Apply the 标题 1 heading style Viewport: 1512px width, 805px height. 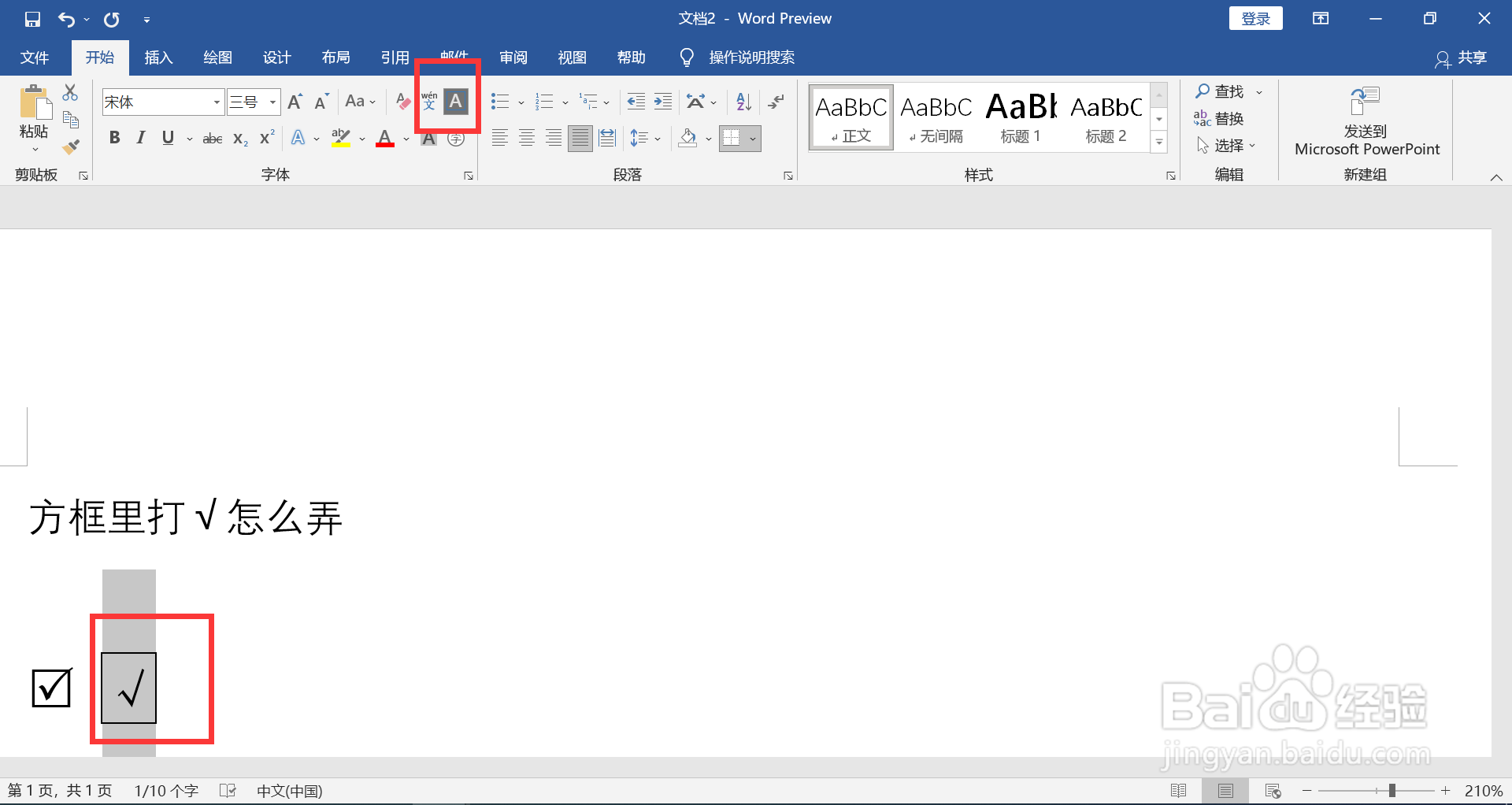[x=1021, y=117]
